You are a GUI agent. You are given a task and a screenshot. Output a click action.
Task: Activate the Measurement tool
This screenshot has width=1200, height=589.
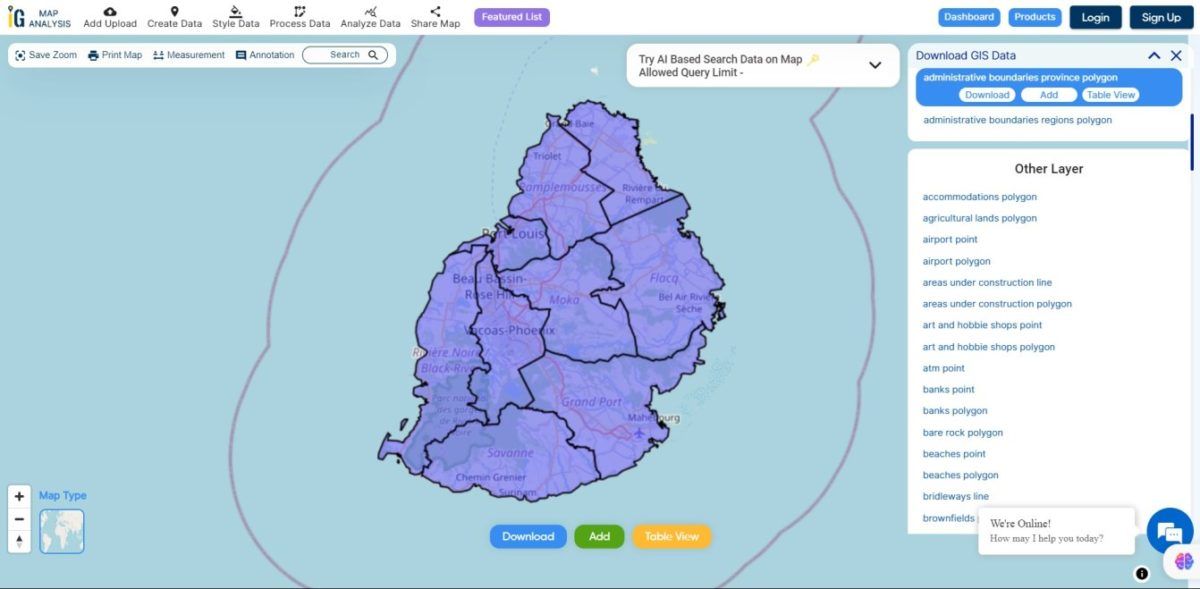click(189, 55)
